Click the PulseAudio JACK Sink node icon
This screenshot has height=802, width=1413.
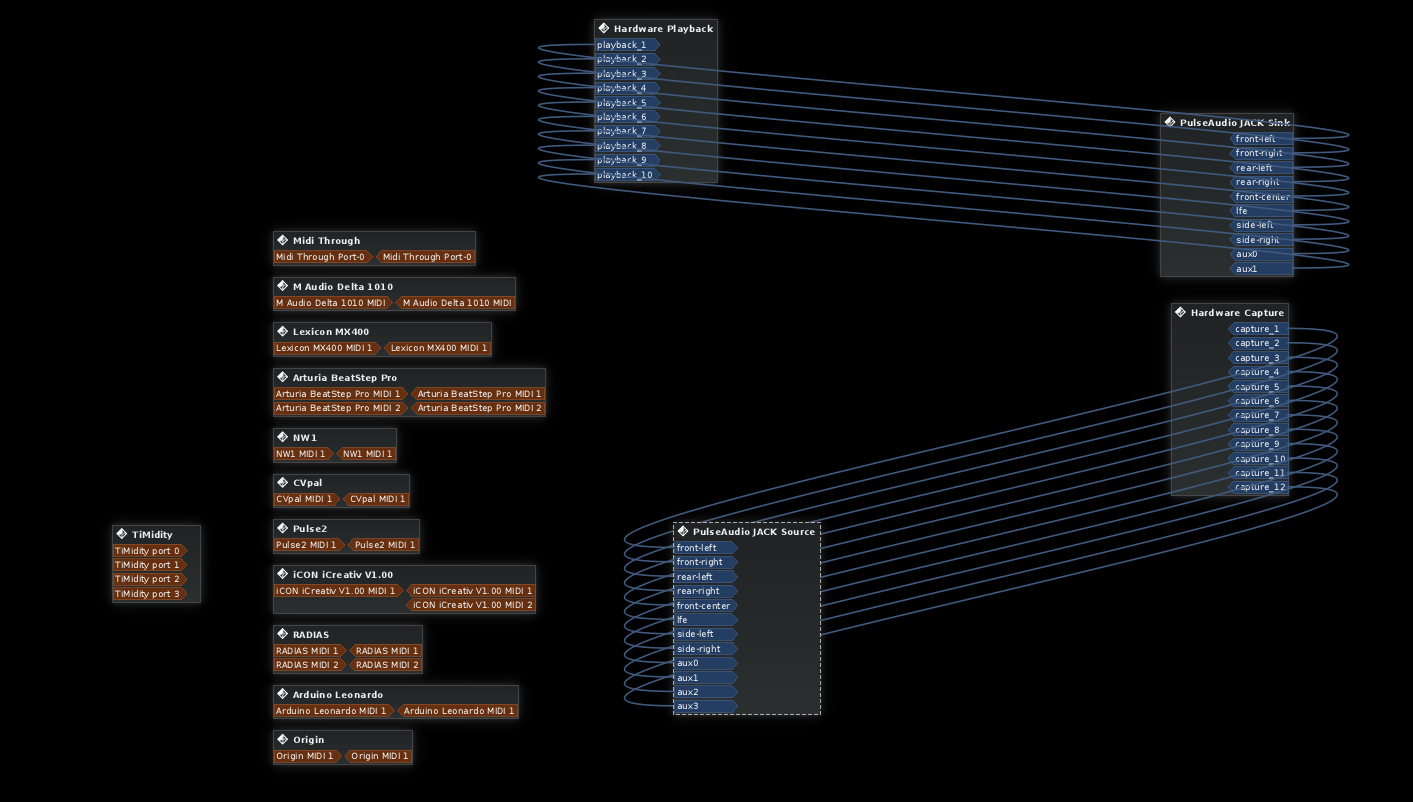[1169, 122]
